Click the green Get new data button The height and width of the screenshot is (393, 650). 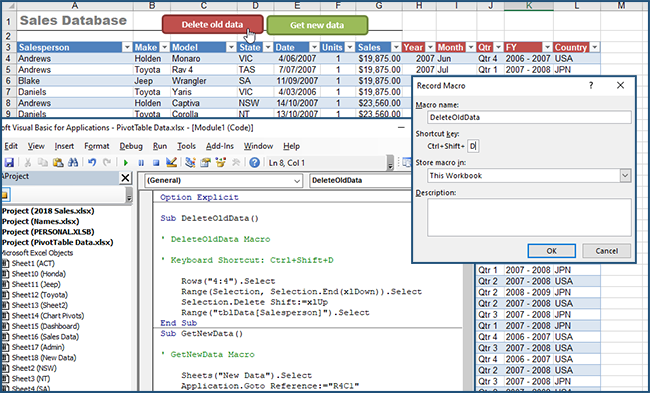[x=317, y=25]
